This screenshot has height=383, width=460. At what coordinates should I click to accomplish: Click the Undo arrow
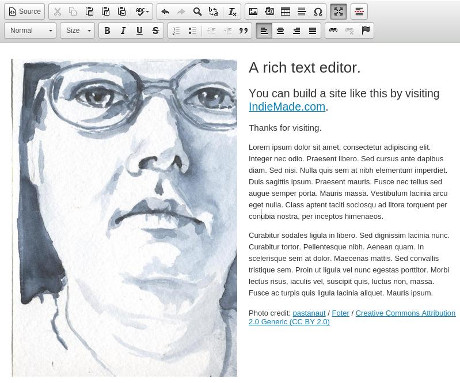pyautogui.click(x=165, y=12)
